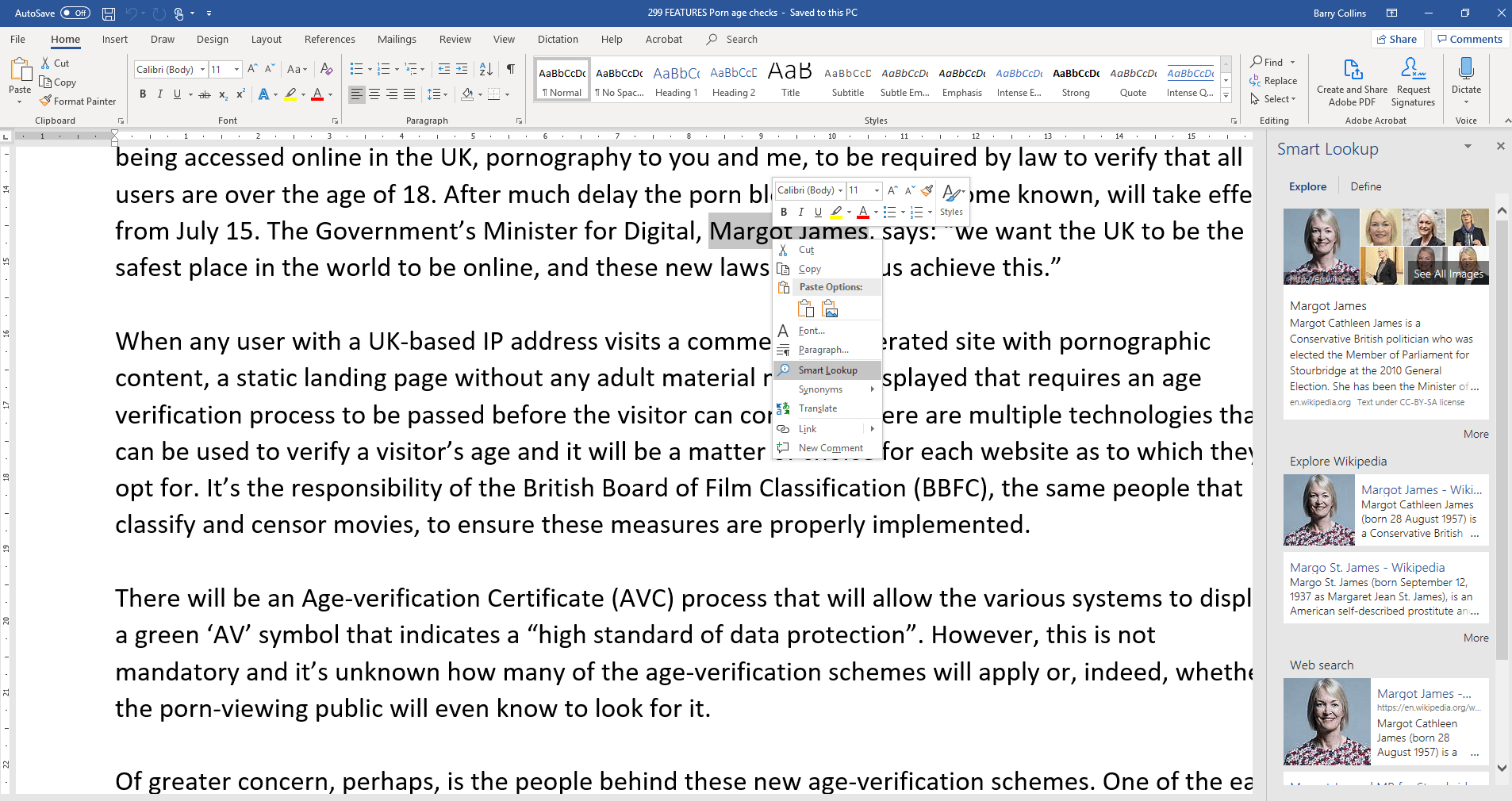This screenshot has width=1512, height=801.
Task: Toggle Superscript in ribbon
Action: pos(240,94)
